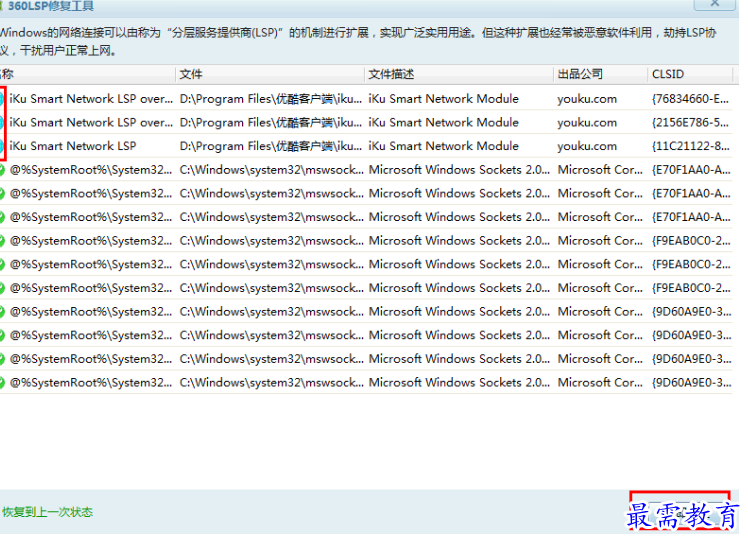Screen dimensions: 748x547
Task: Click youku.com in the {11C21122-8... row
Action: pyautogui.click(x=587, y=146)
